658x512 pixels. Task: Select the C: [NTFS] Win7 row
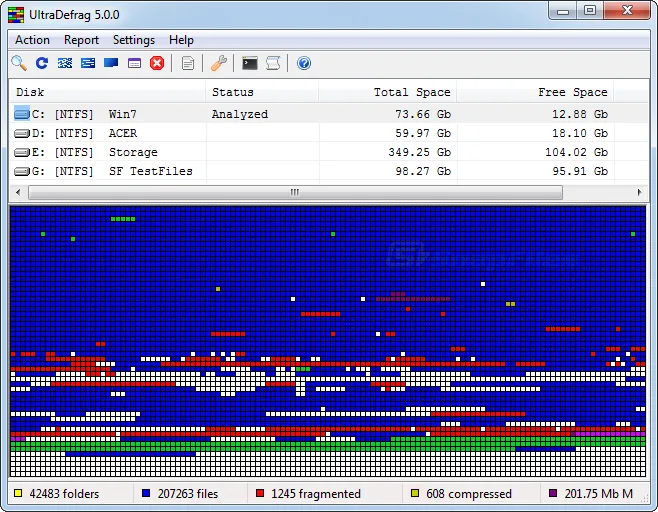click(x=329, y=114)
